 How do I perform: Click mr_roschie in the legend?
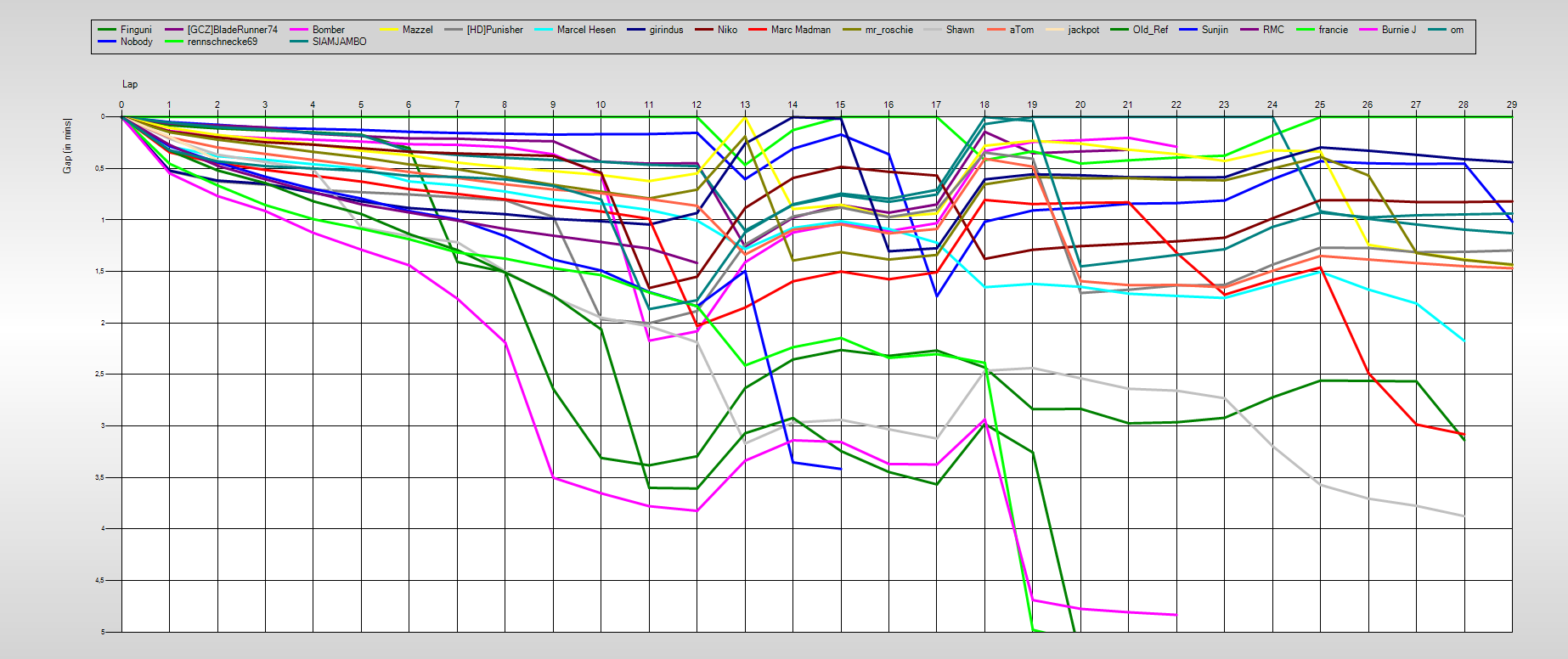[x=888, y=30]
